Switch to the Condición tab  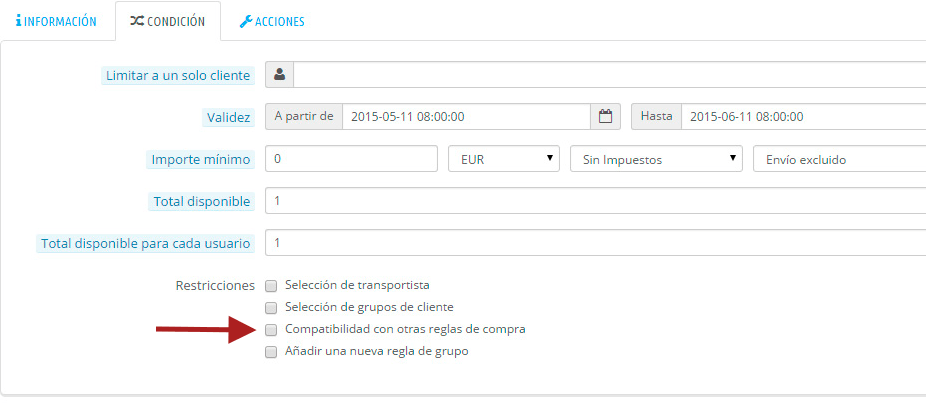168,21
